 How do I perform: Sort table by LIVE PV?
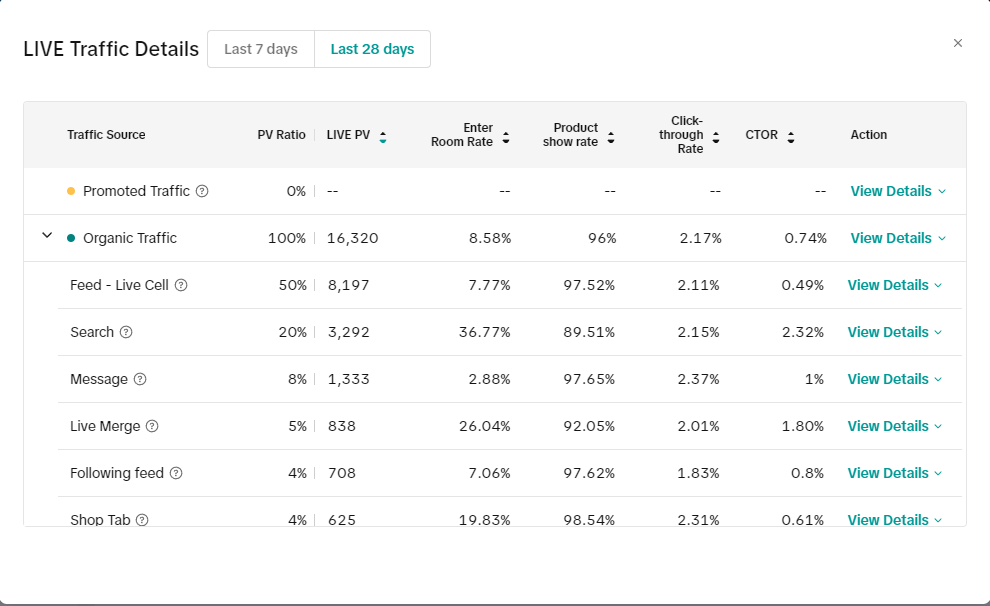pos(383,136)
